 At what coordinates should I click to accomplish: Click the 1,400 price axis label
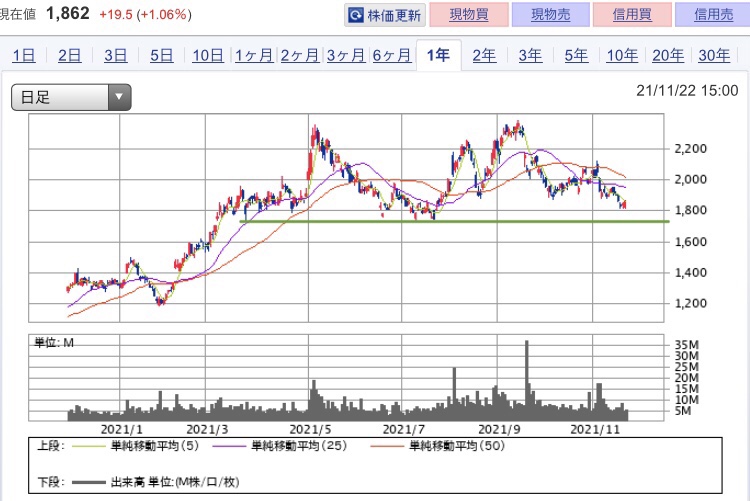pos(690,272)
